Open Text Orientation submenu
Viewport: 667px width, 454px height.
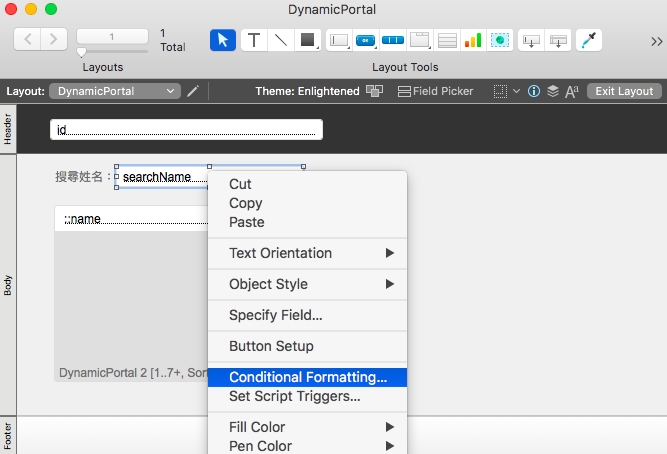[308, 253]
